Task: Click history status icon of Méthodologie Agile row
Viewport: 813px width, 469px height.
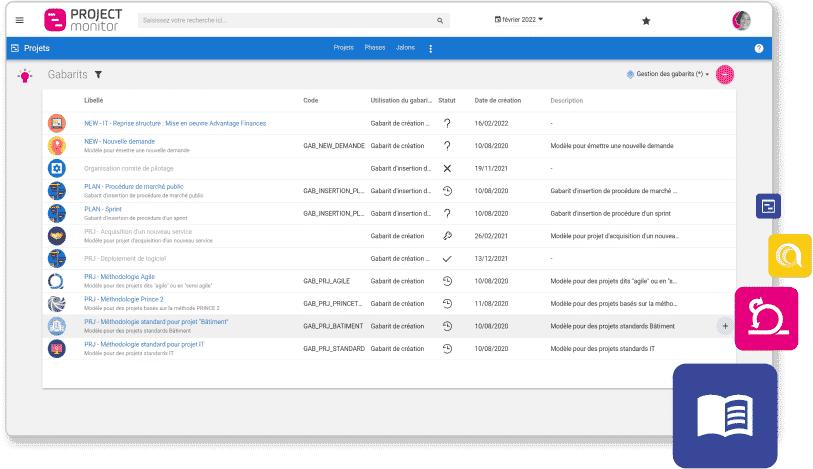Action: pos(447,281)
